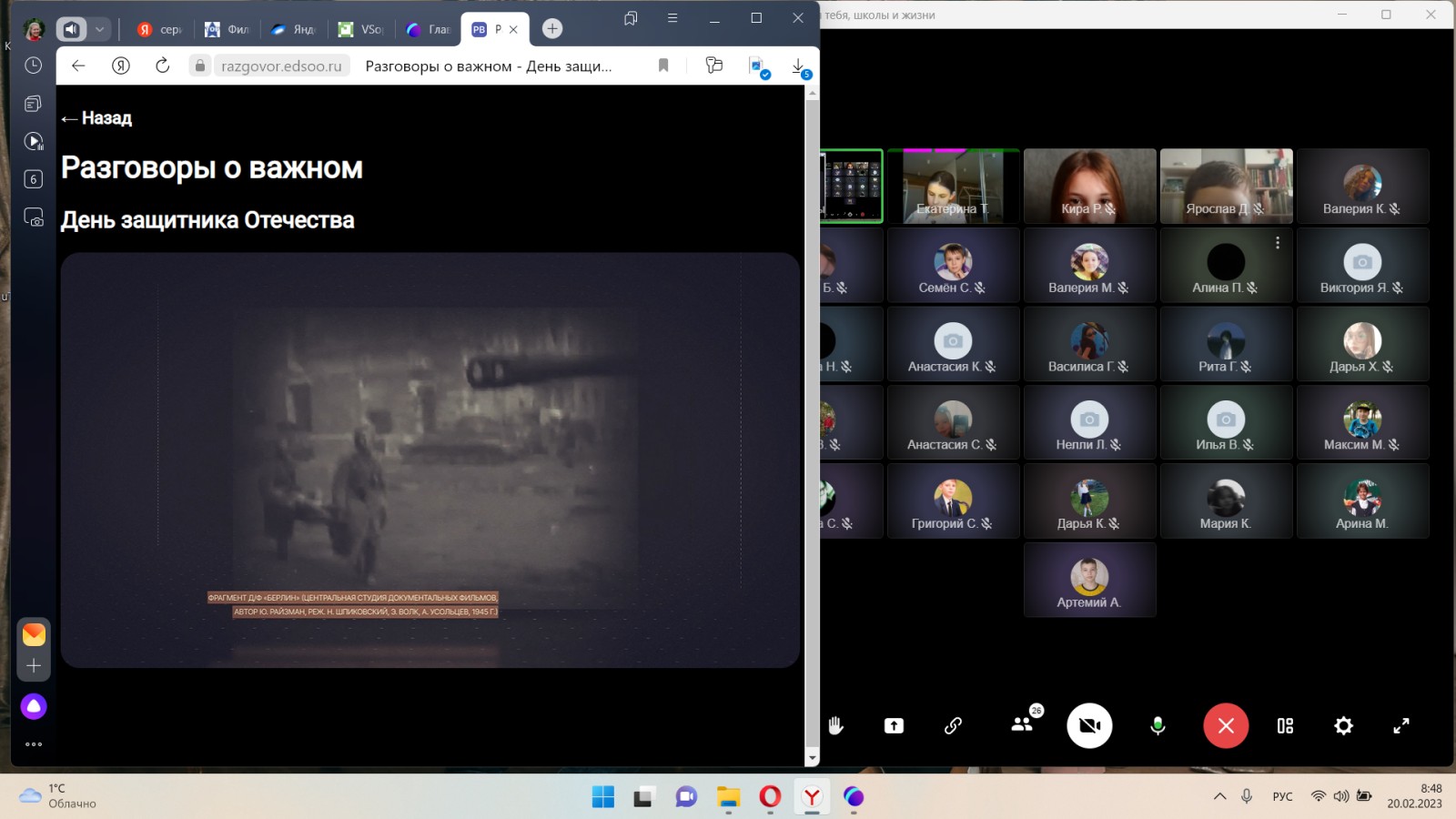Add a new app to browser sidebar
Image resolution: width=1456 pixels, height=819 pixels.
34,666
